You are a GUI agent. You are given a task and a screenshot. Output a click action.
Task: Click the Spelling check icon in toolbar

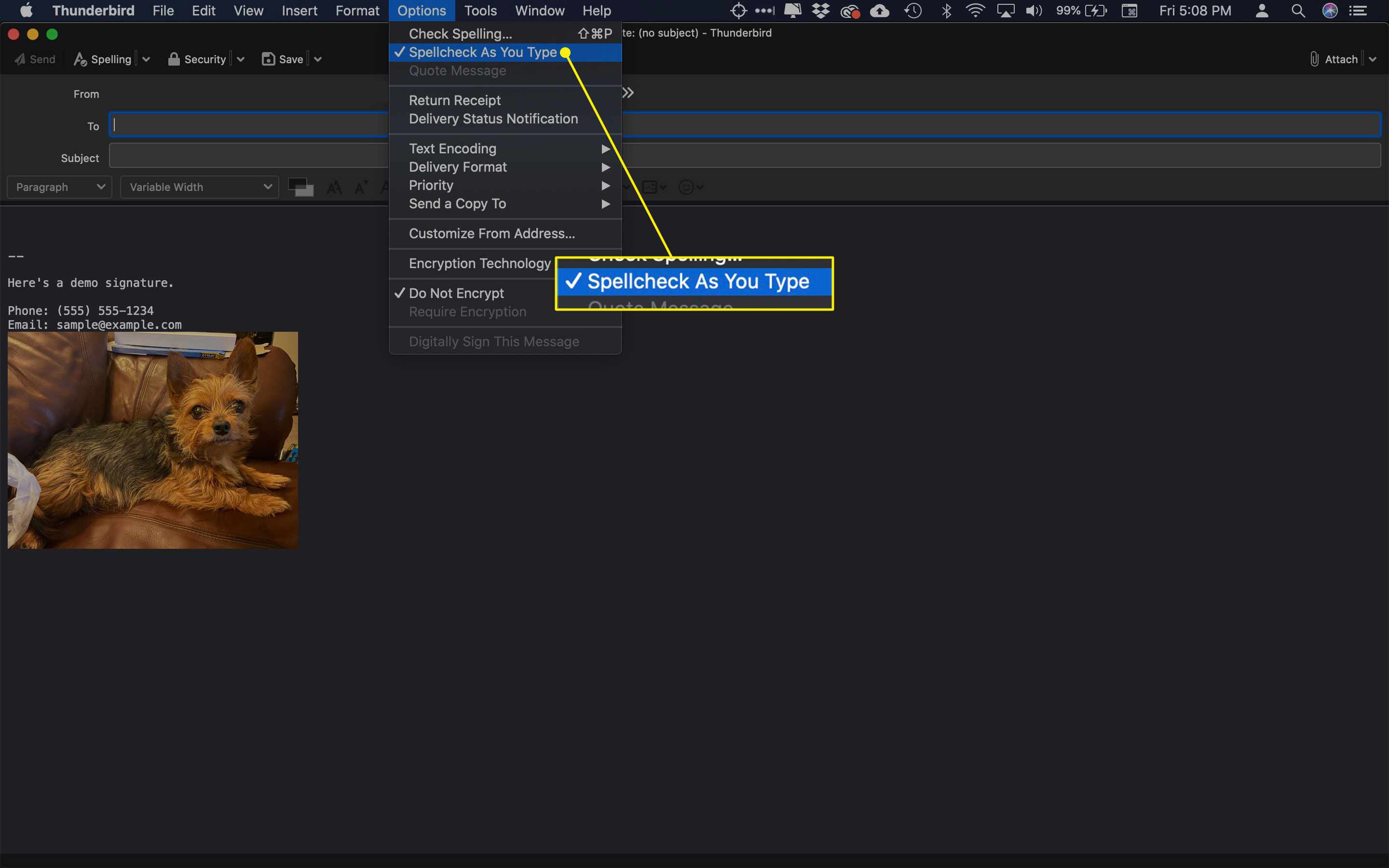(x=80, y=59)
